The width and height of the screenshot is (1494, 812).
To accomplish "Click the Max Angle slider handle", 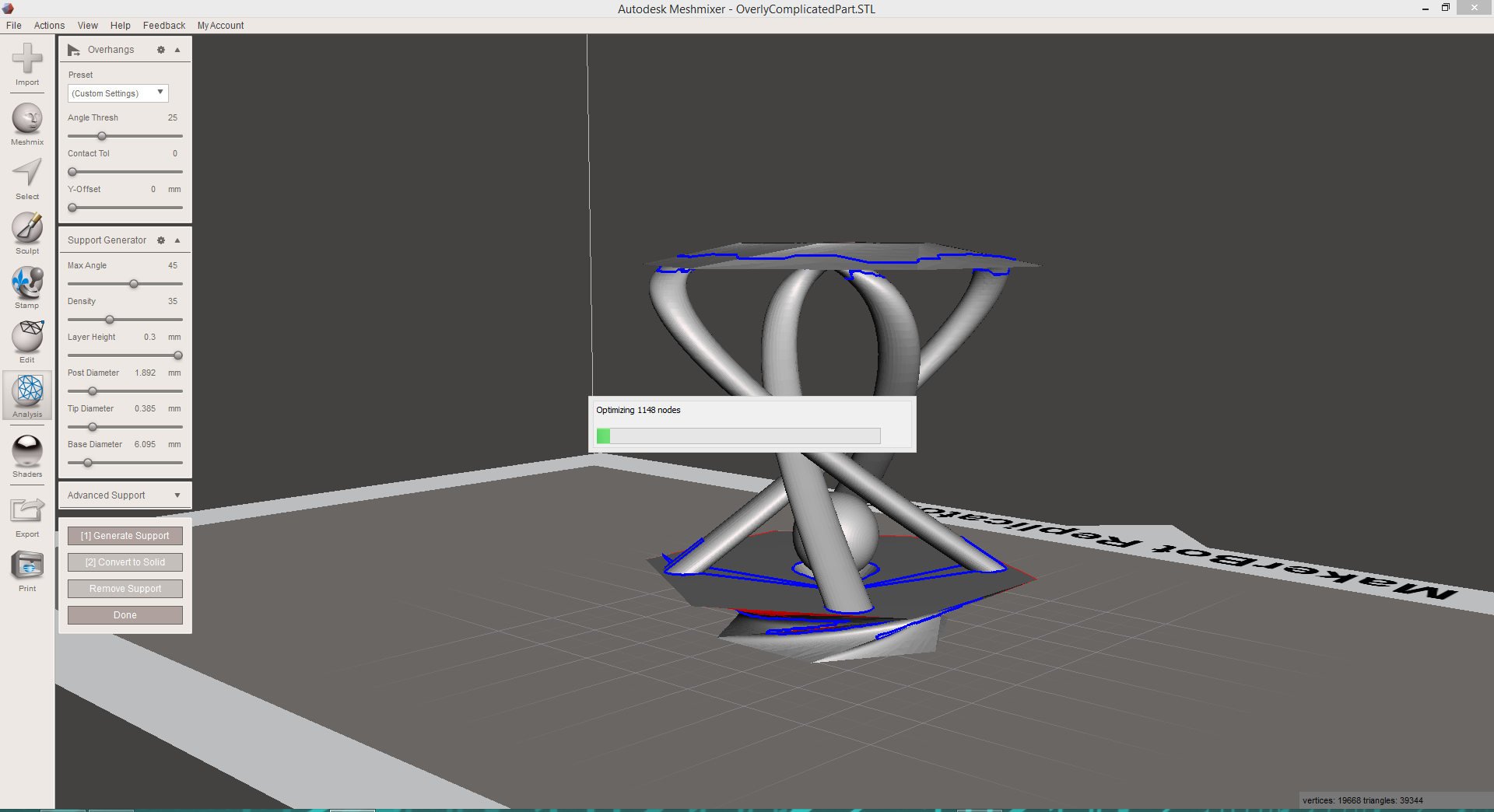I will 134,284.
